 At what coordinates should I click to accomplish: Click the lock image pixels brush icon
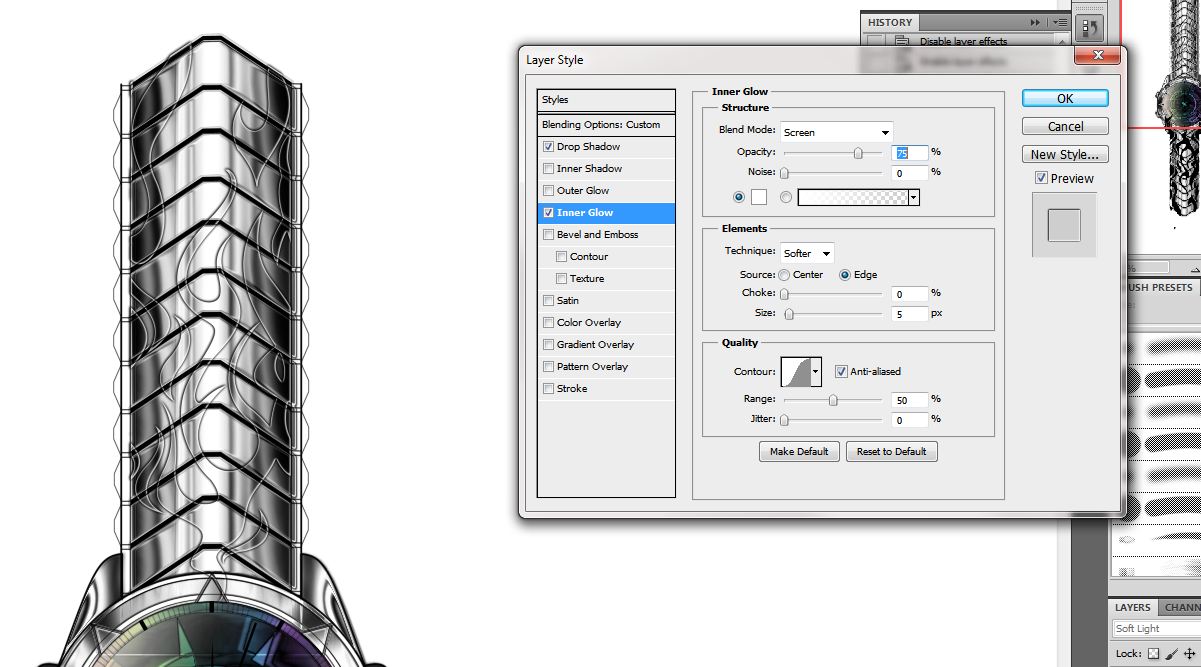[x=1171, y=653]
